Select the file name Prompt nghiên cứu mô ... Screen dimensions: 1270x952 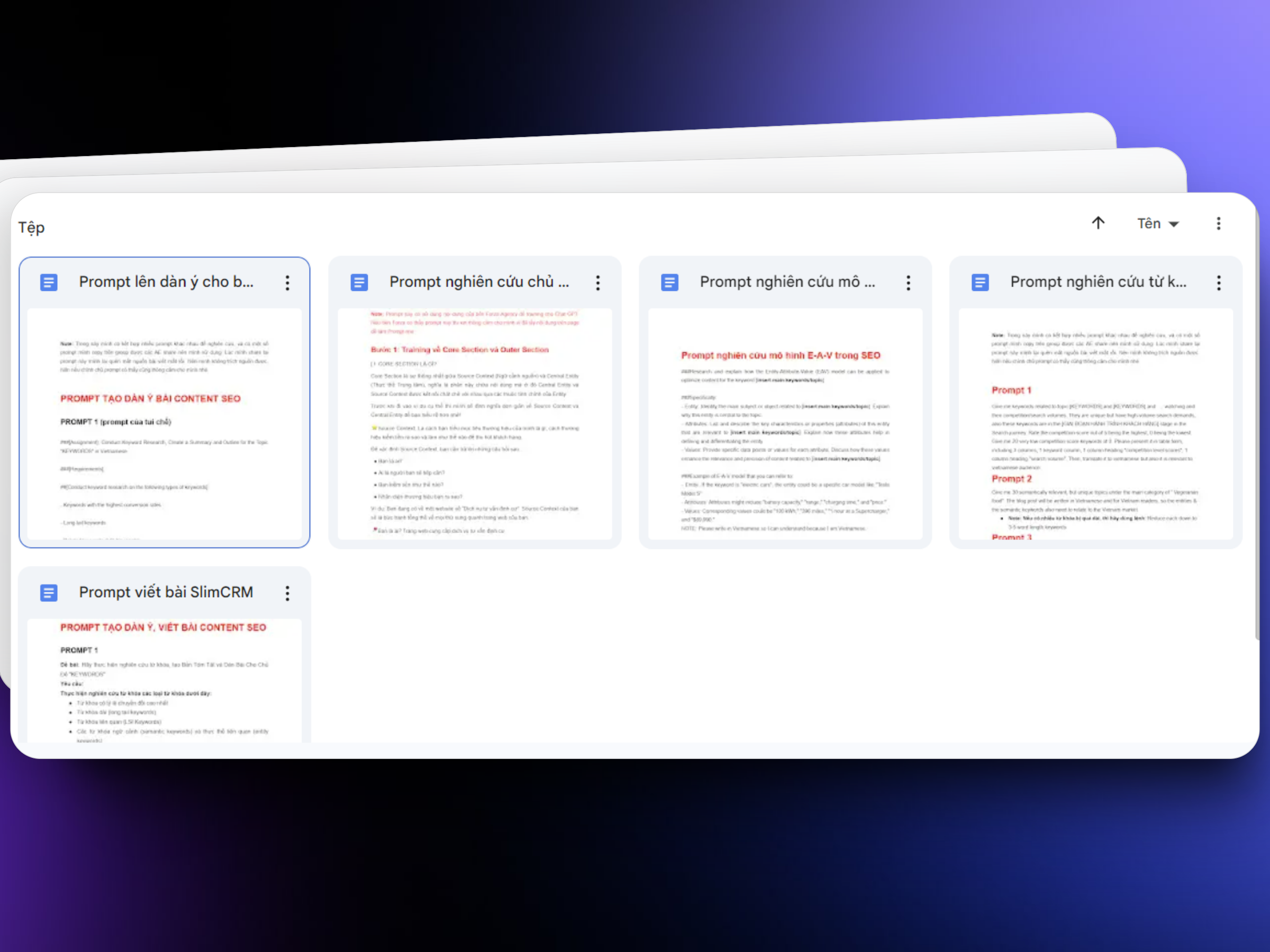pos(787,282)
